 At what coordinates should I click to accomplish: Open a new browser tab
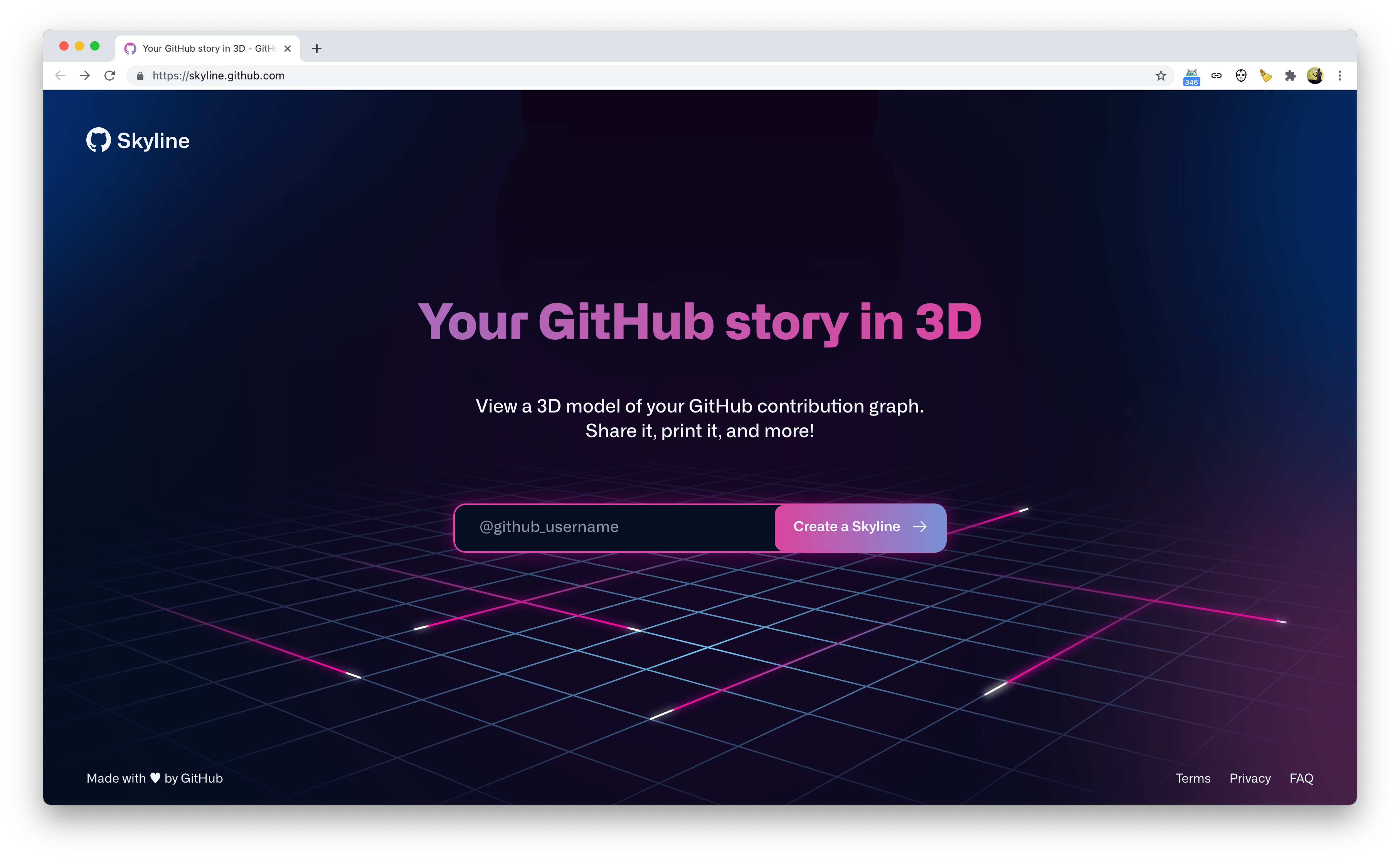pos(317,49)
